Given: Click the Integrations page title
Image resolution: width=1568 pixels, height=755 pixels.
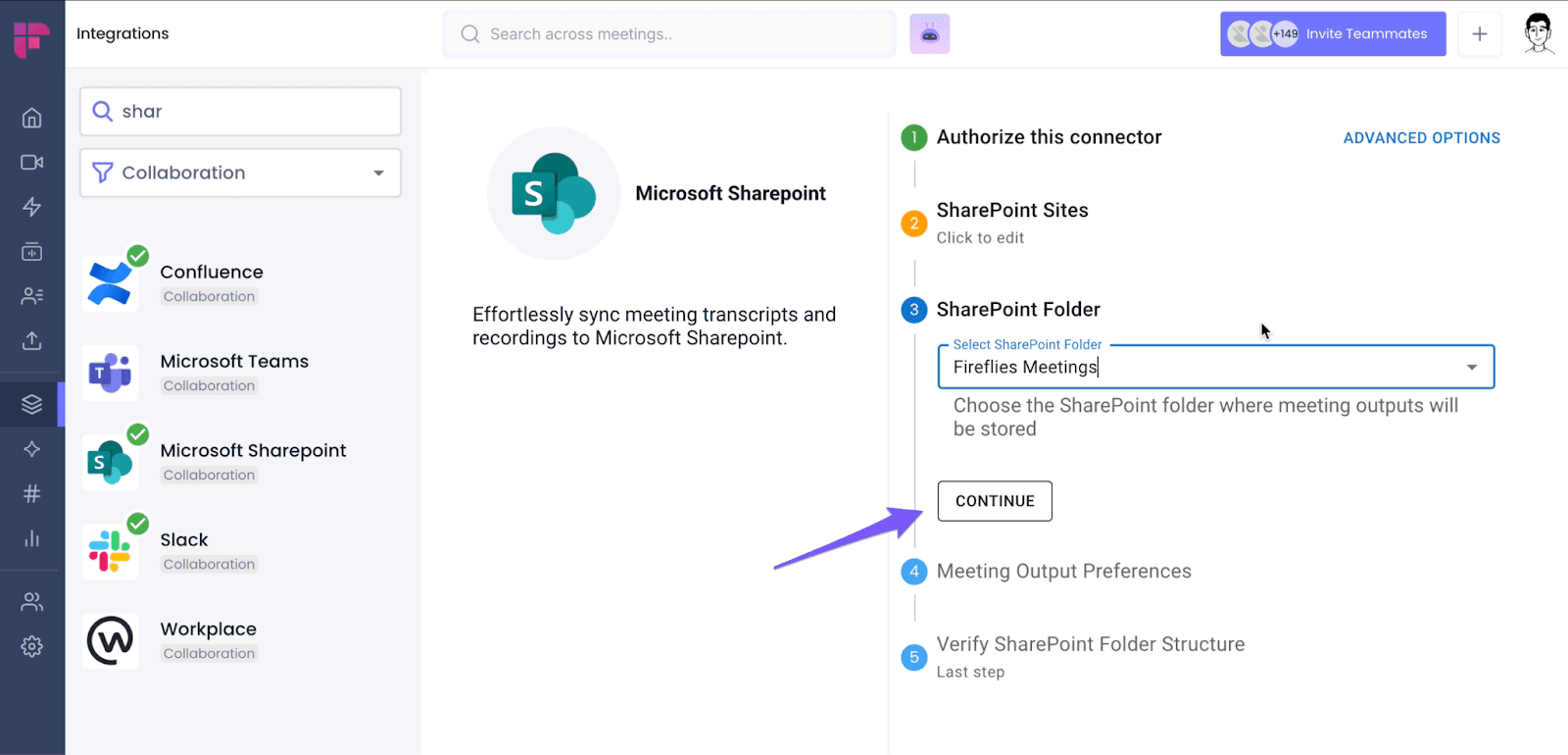Looking at the screenshot, I should [122, 33].
